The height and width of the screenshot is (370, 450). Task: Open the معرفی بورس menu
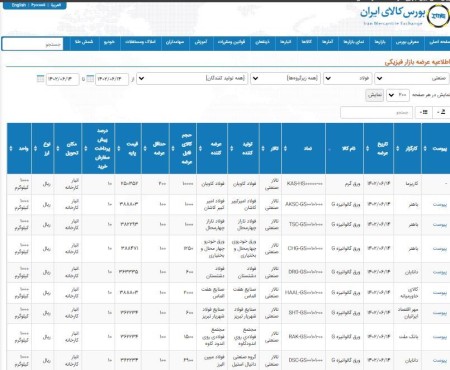coord(407,42)
